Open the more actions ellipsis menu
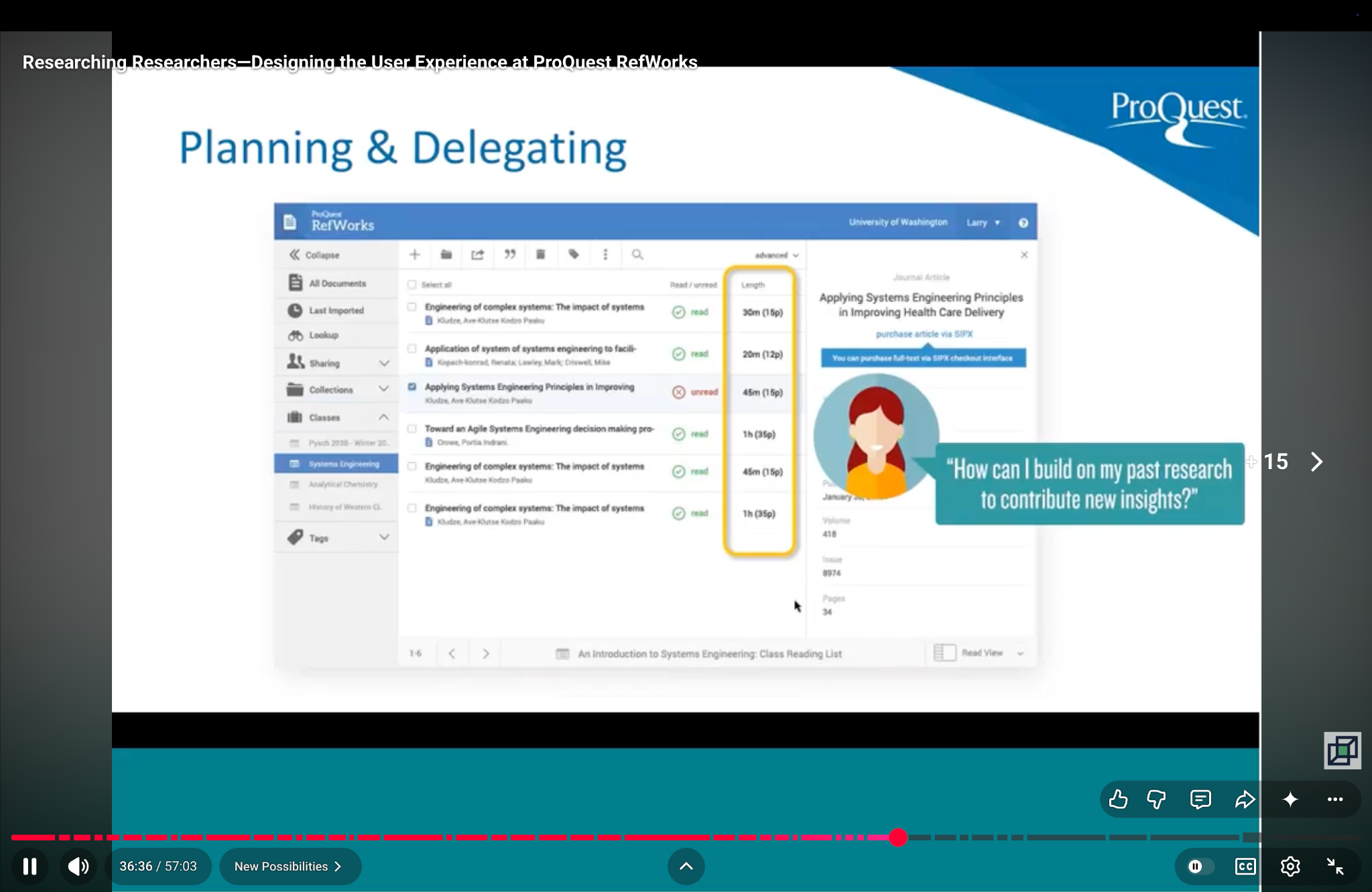 [x=1335, y=799]
